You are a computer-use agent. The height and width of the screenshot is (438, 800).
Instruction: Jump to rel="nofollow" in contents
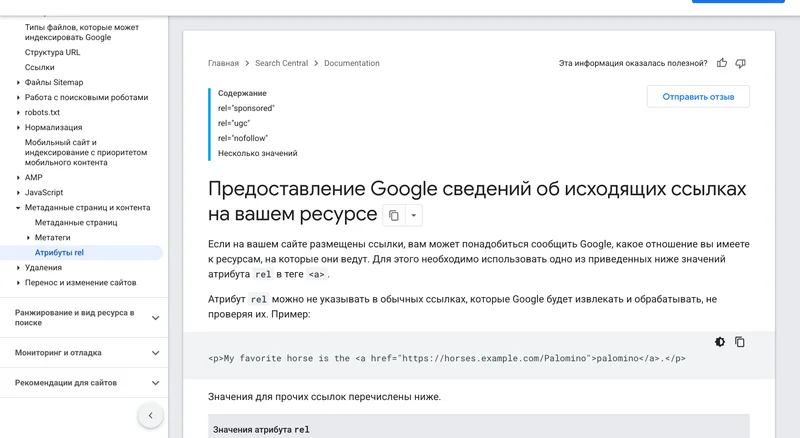coord(243,138)
